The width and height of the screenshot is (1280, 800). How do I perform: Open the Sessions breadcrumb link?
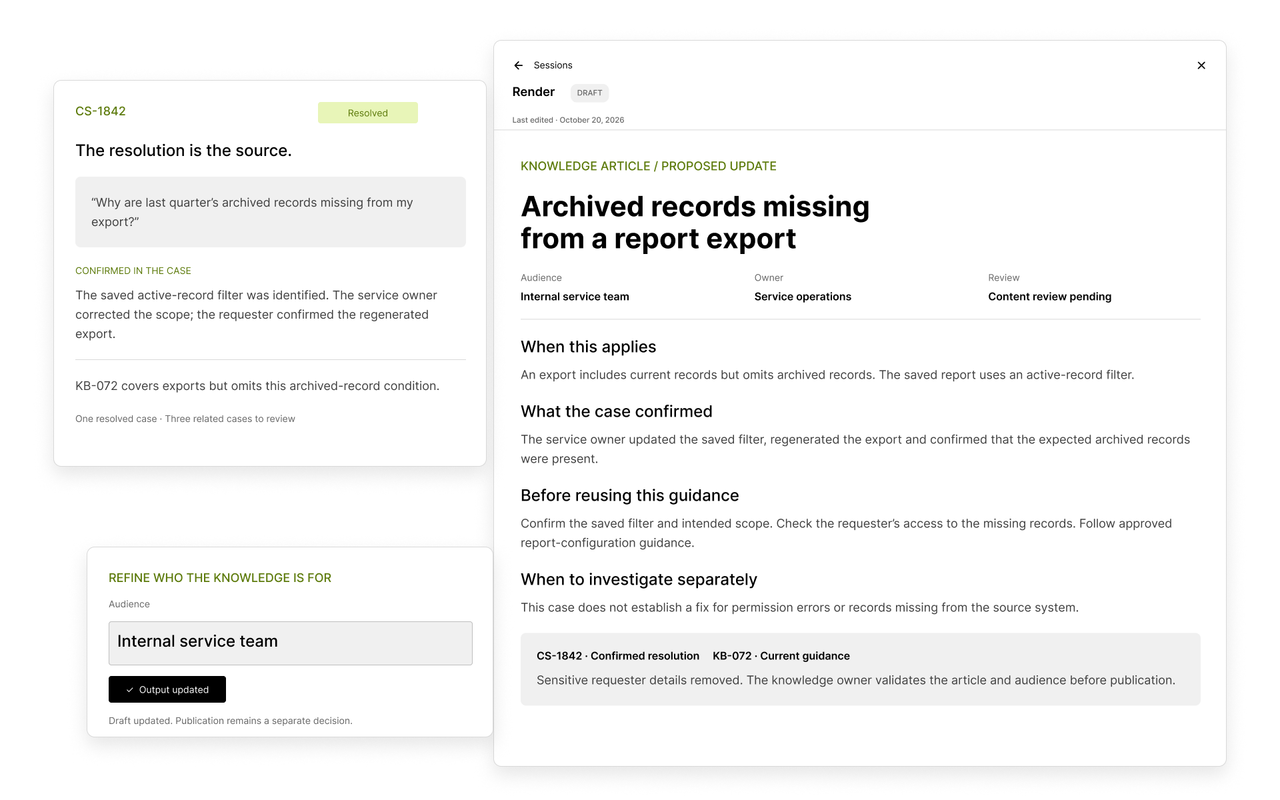coord(553,65)
